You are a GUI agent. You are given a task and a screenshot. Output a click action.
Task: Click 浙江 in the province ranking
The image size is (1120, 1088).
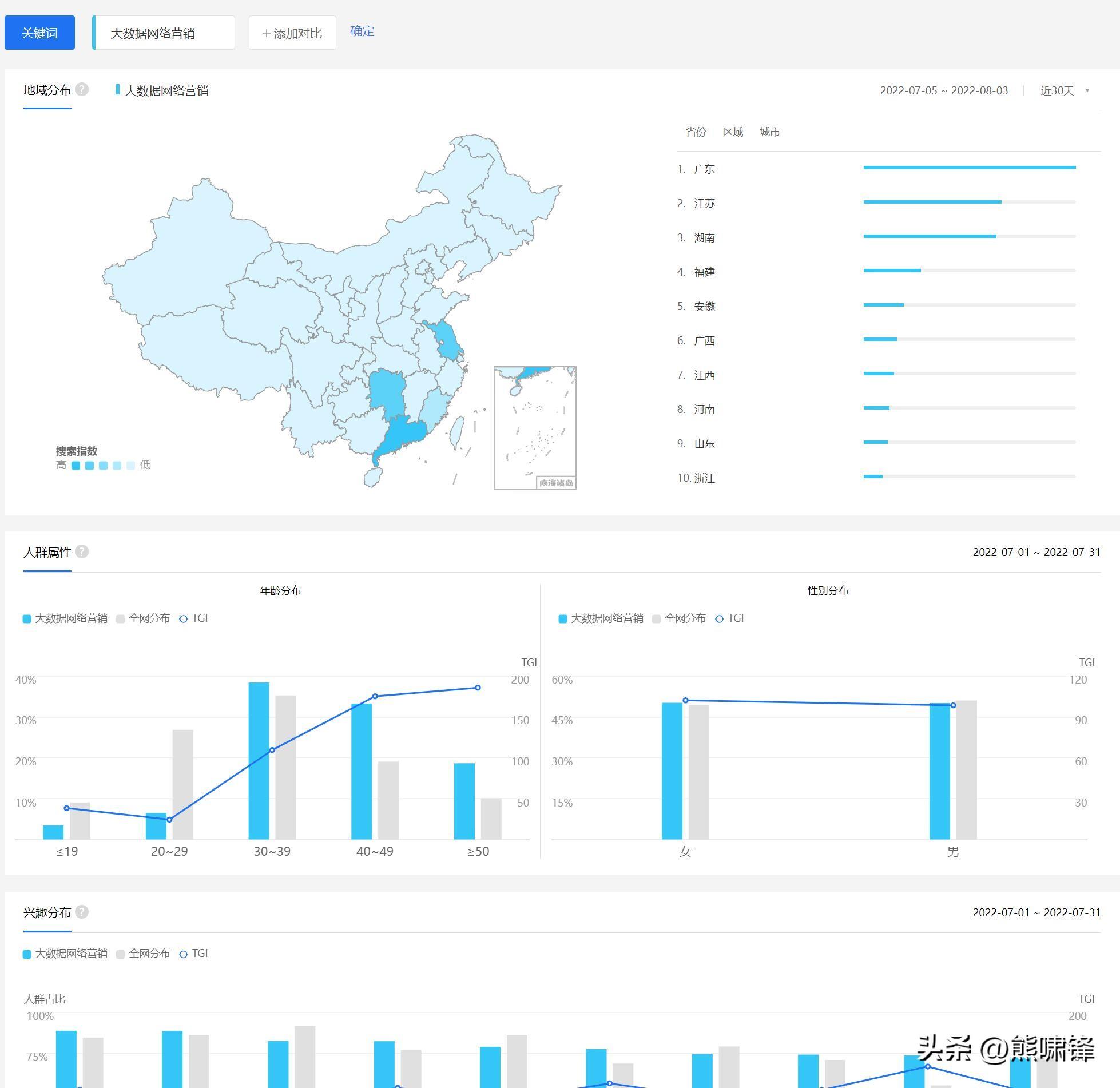[704, 478]
